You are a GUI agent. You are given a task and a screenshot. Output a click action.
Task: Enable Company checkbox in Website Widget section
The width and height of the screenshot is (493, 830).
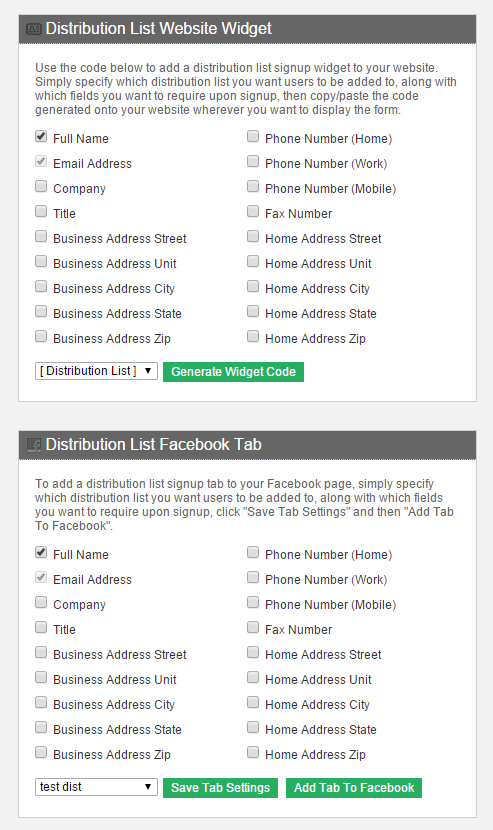[41, 186]
